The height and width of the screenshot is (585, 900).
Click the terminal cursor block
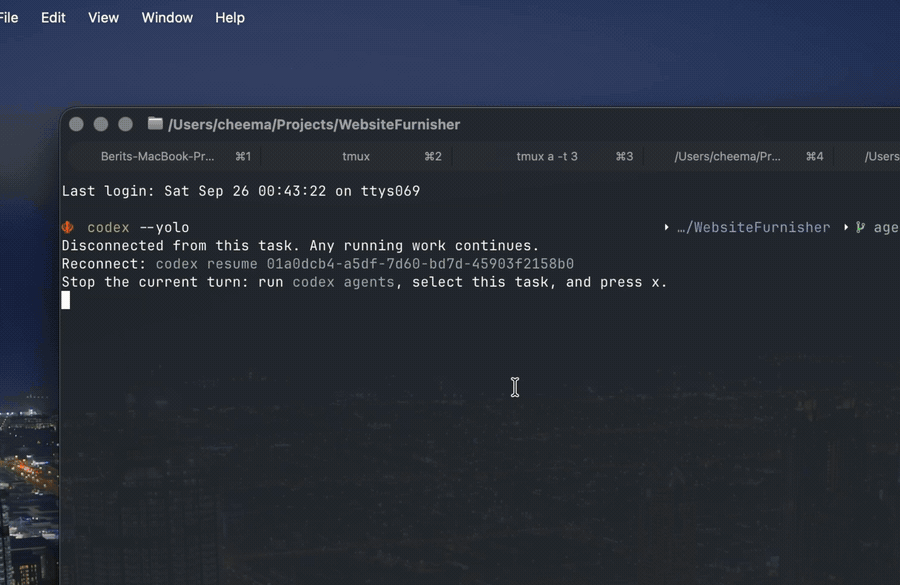(x=66, y=300)
